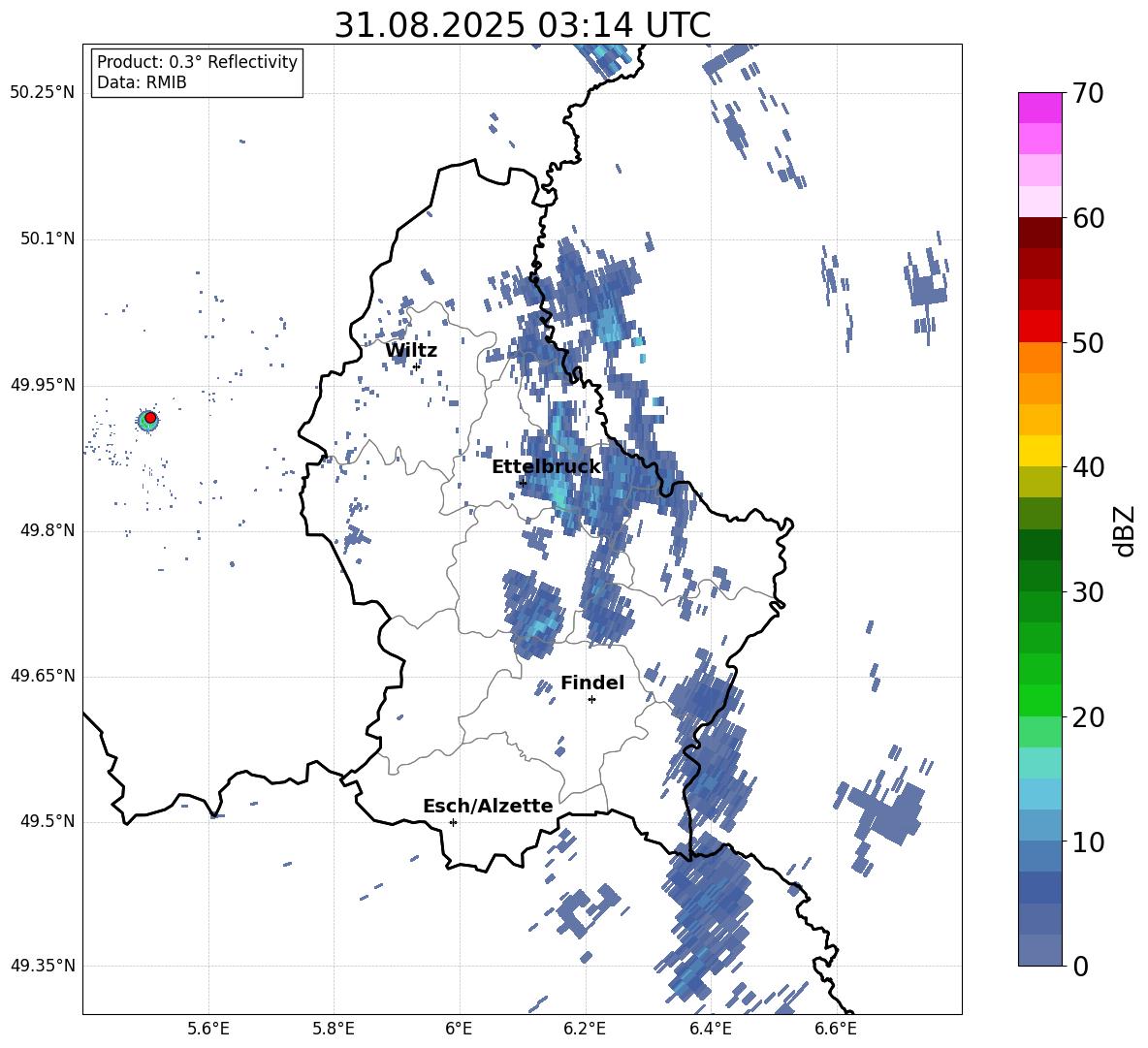Viewport: 1148px width, 1048px height.
Task: Click the 49.35°N latitude label
Action: [x=43, y=966]
